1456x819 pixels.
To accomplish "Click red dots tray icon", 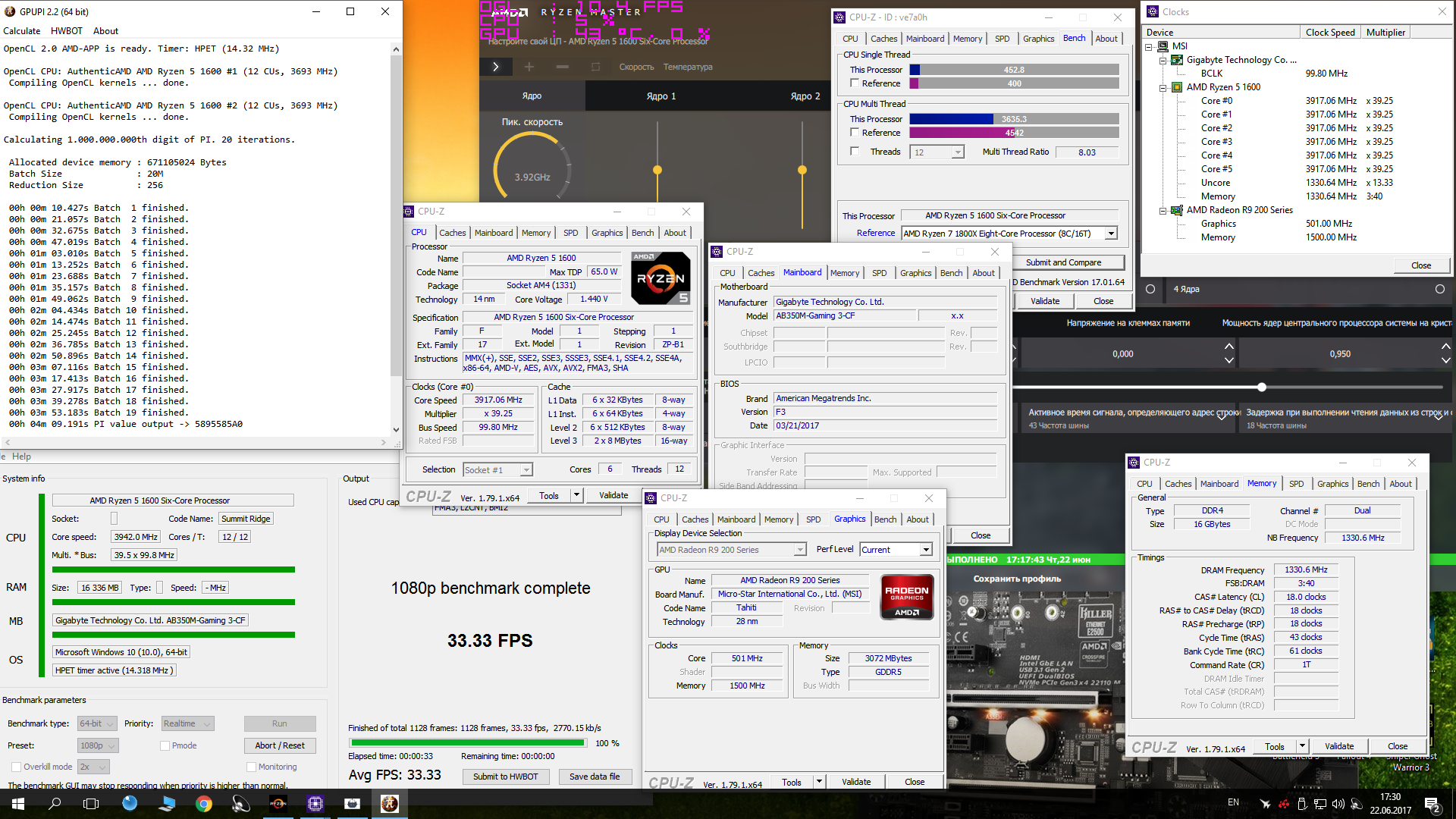I will (1284, 804).
